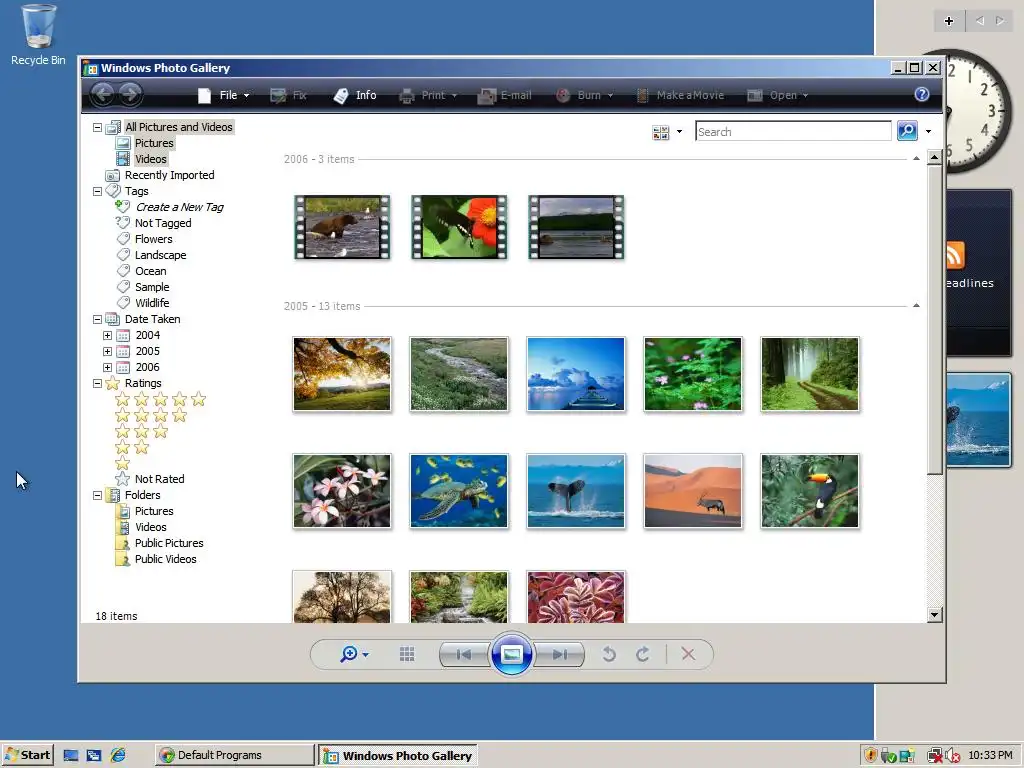This screenshot has height=768, width=1024.
Task: Select the Landscape tag
Action: tap(161, 255)
